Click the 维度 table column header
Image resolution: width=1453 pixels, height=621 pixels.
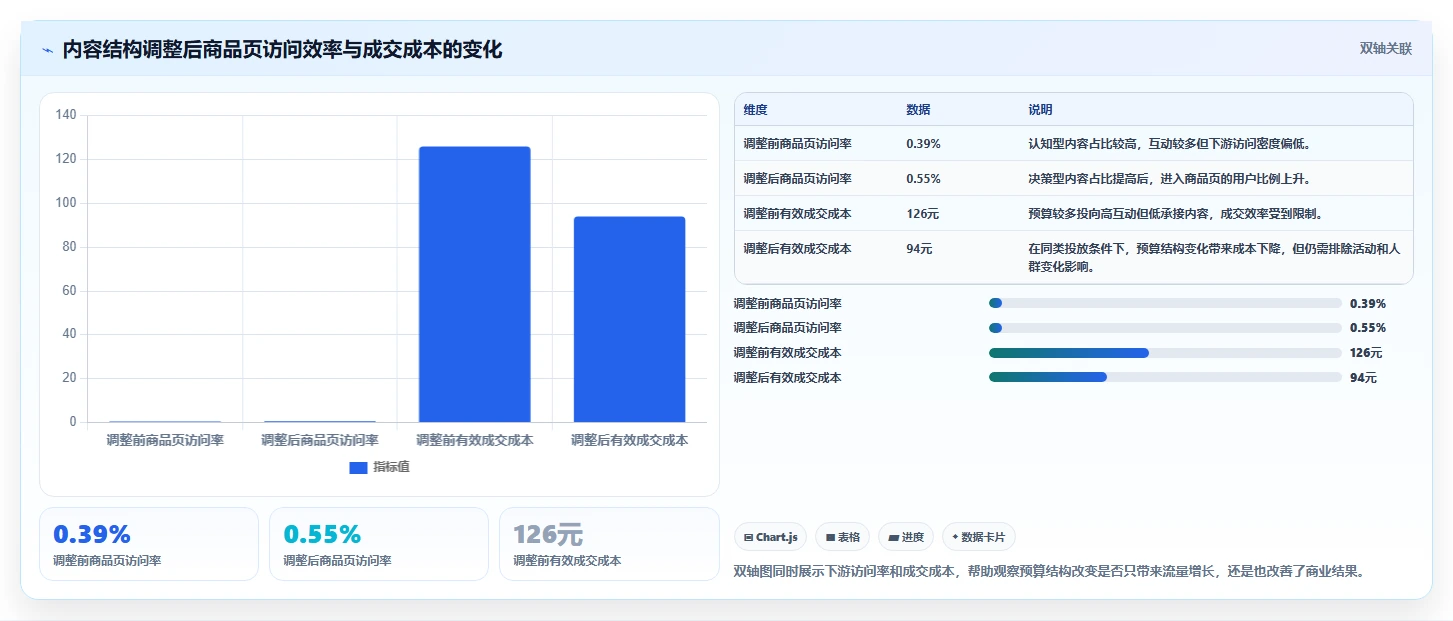pos(756,110)
